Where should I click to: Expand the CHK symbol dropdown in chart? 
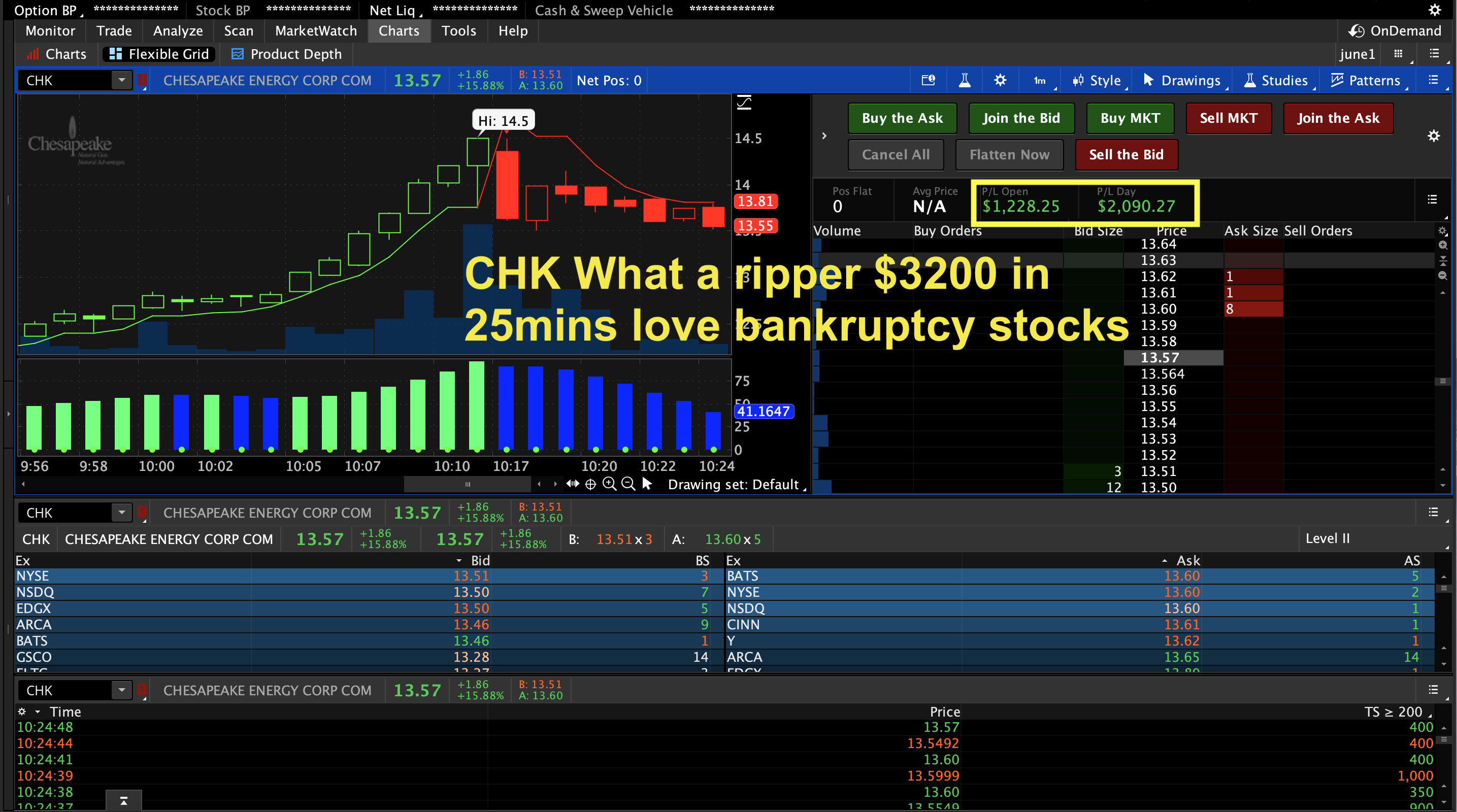pyautogui.click(x=122, y=80)
